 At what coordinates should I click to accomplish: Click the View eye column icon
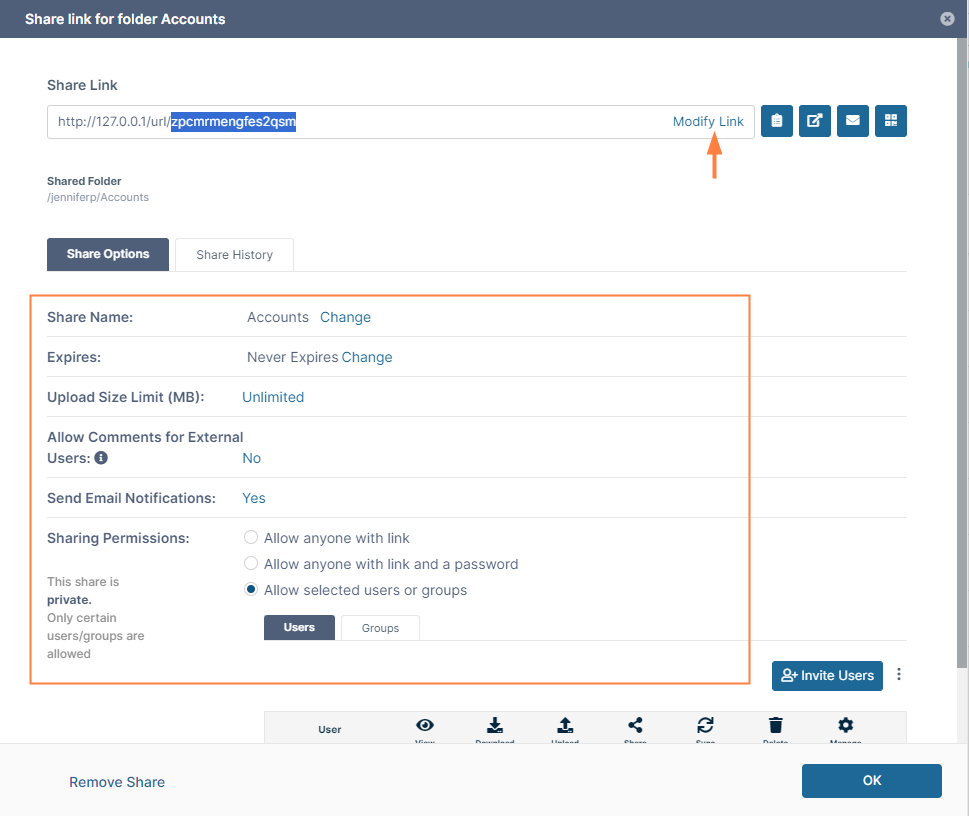click(425, 726)
